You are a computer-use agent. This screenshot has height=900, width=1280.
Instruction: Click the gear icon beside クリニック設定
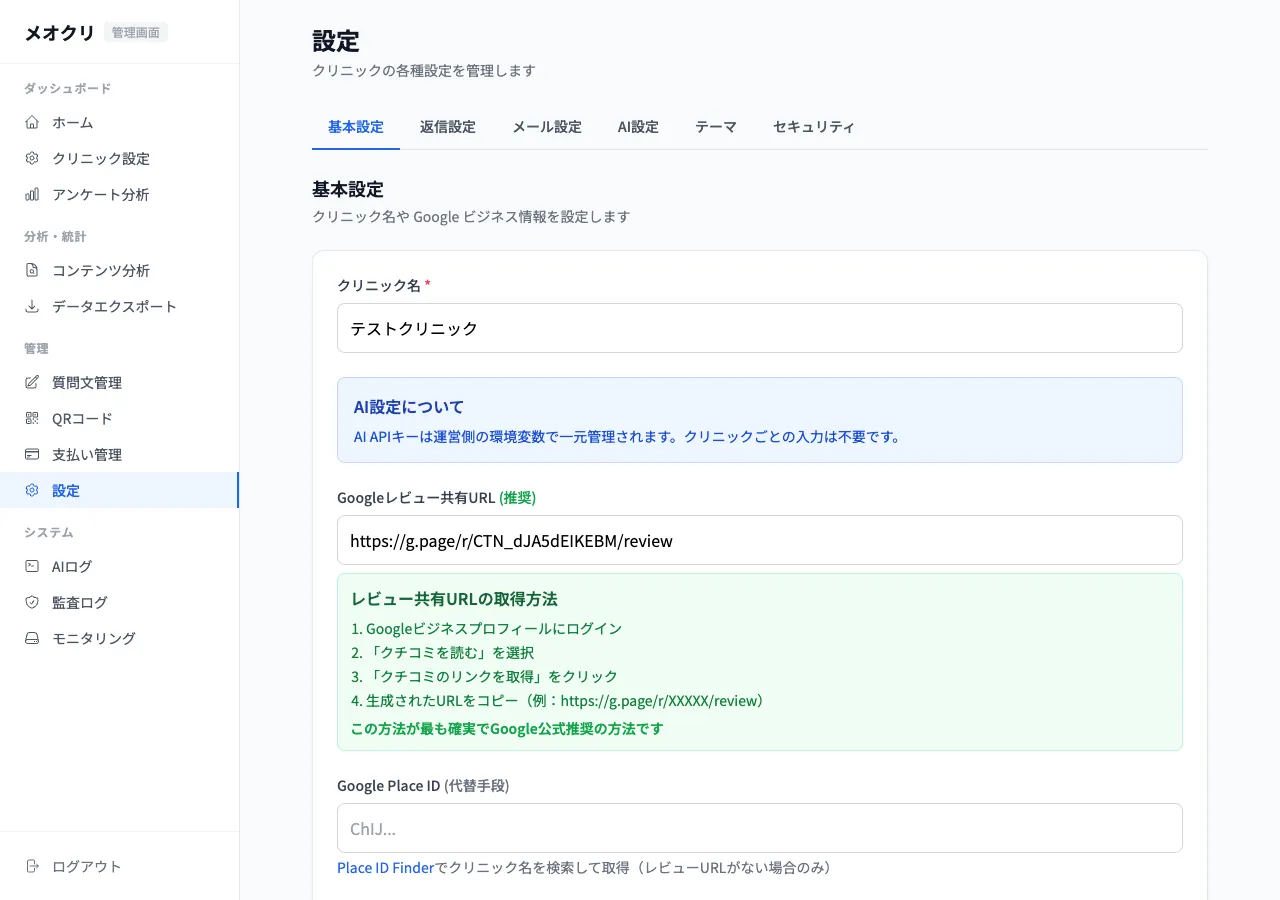click(x=32, y=158)
